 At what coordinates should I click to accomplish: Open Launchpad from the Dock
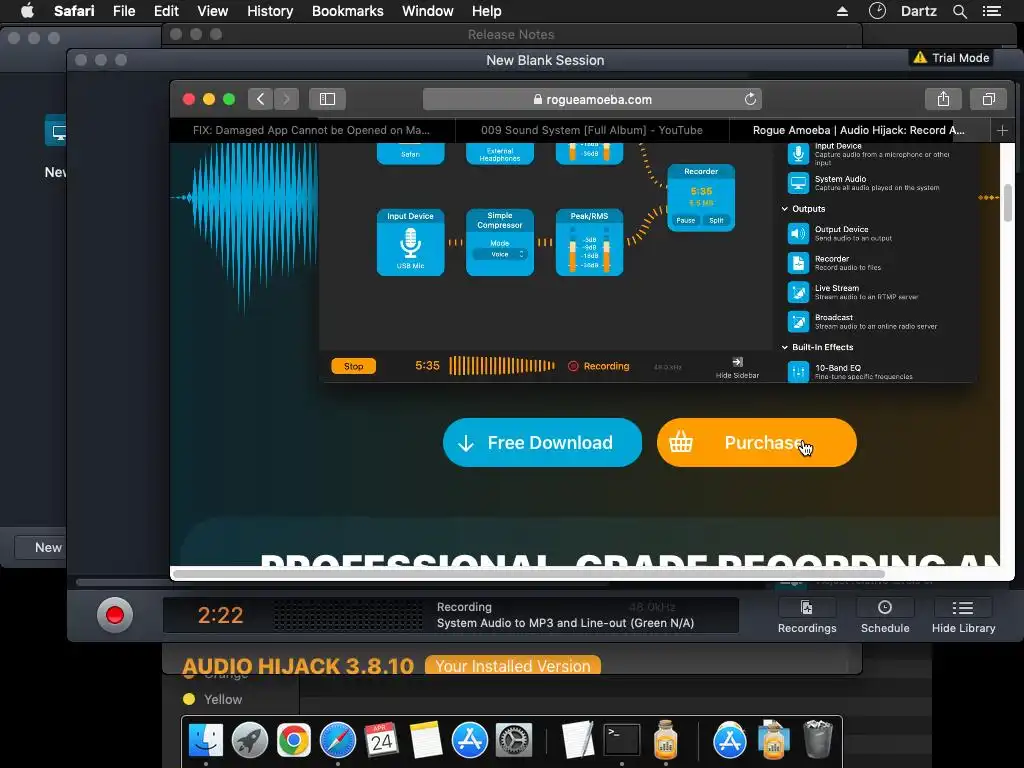[x=249, y=741]
